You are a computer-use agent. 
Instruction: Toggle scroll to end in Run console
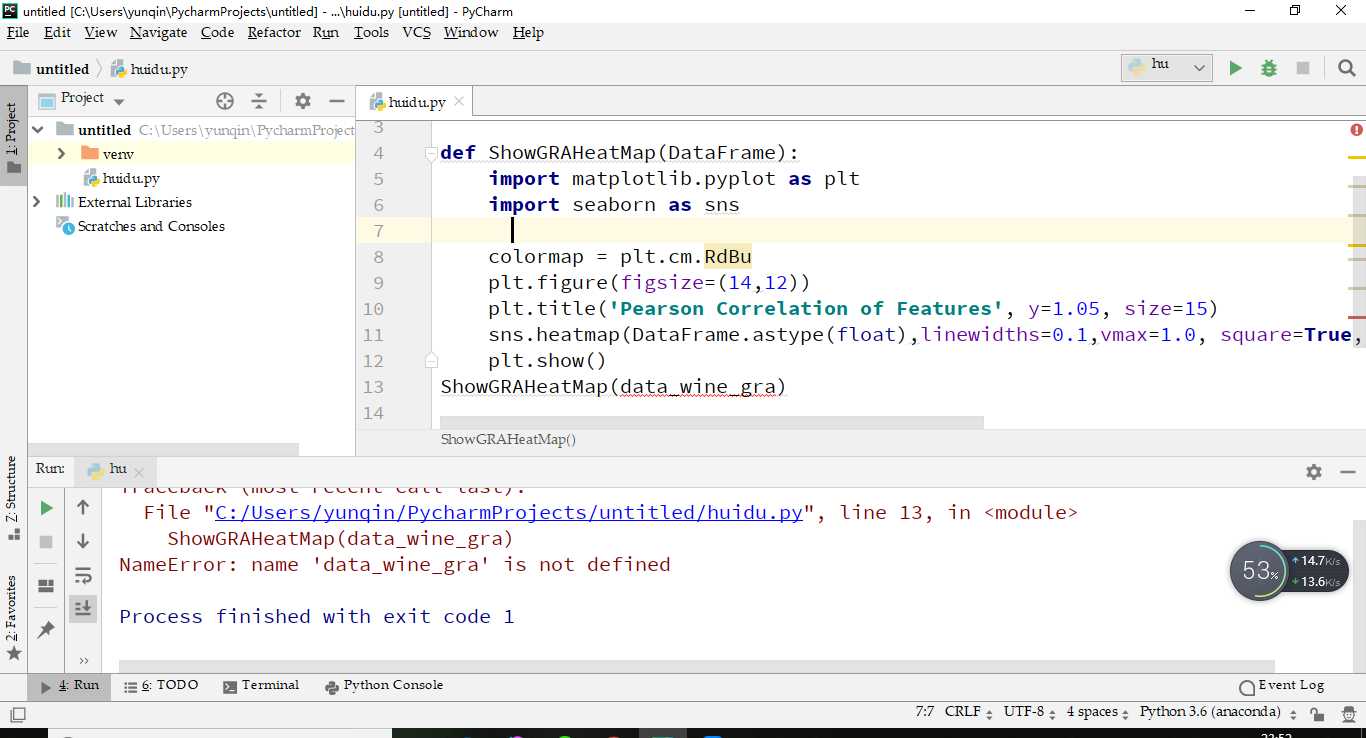click(x=83, y=608)
